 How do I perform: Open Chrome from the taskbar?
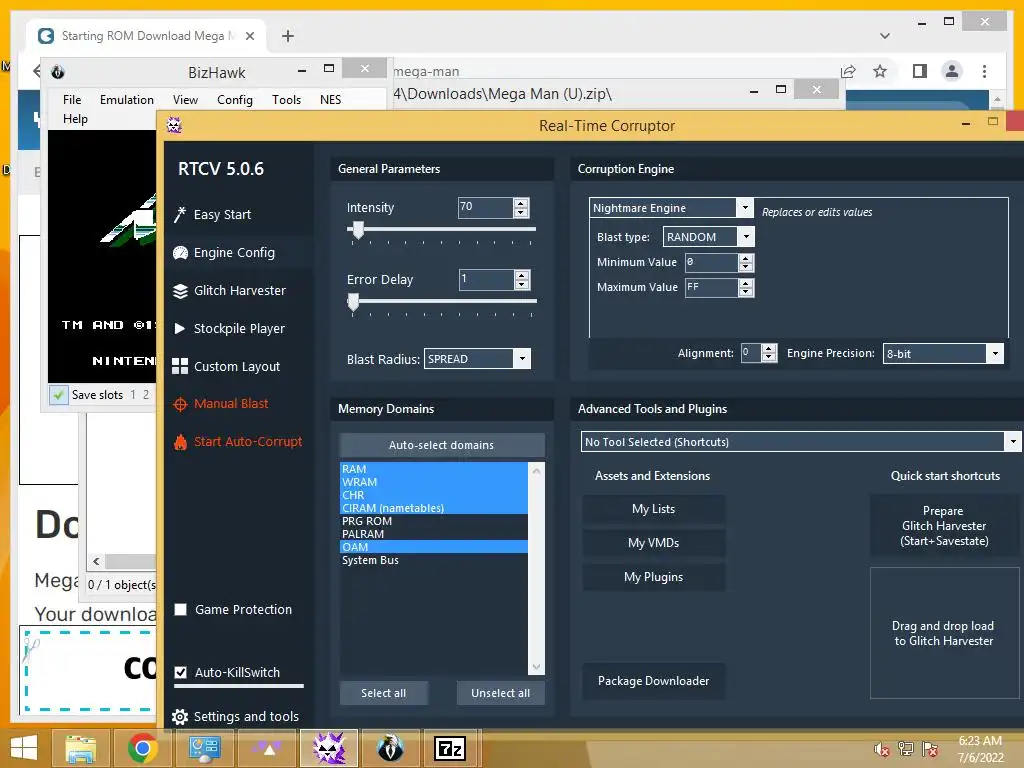click(x=142, y=748)
